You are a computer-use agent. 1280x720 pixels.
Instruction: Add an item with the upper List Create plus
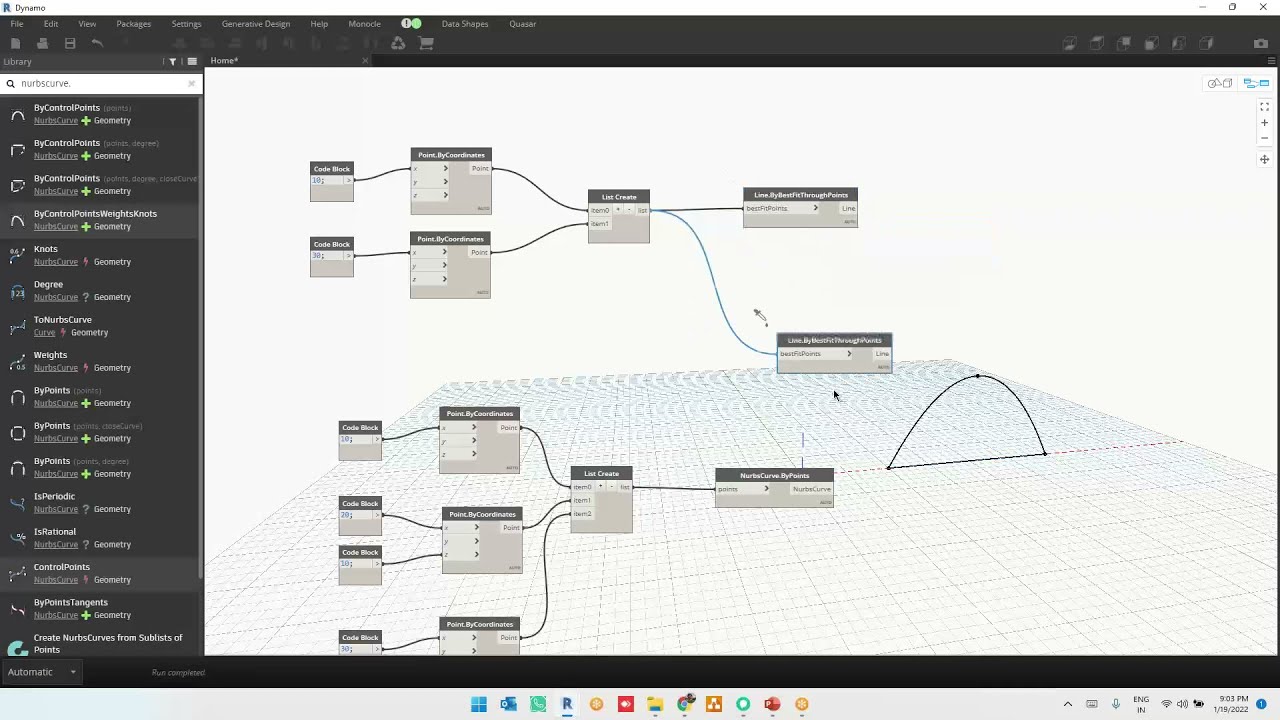(x=617, y=209)
